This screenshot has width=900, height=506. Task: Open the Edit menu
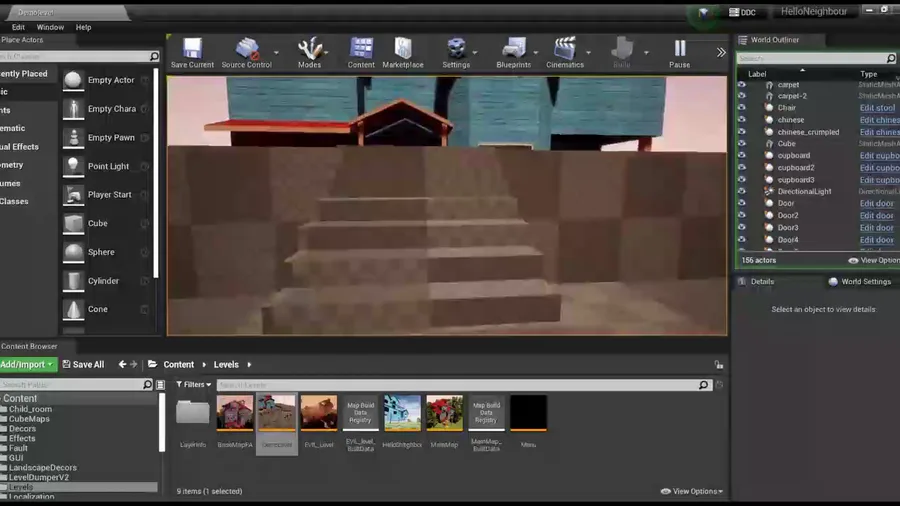point(18,27)
